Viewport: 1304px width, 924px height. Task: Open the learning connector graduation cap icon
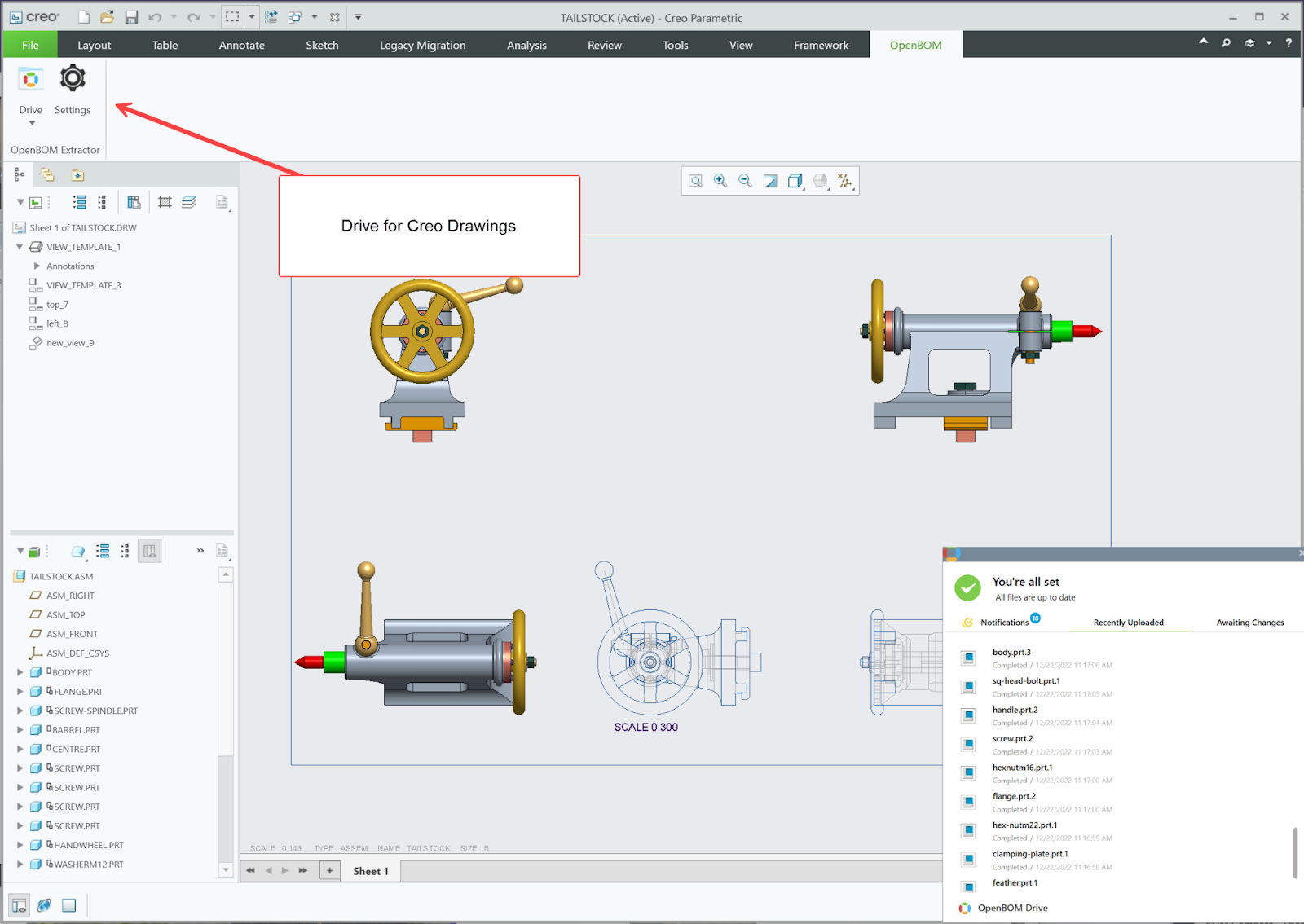(1249, 43)
